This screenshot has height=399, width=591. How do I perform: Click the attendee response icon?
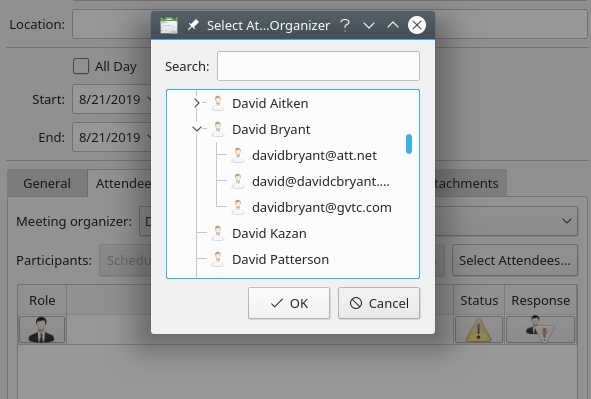(x=540, y=330)
